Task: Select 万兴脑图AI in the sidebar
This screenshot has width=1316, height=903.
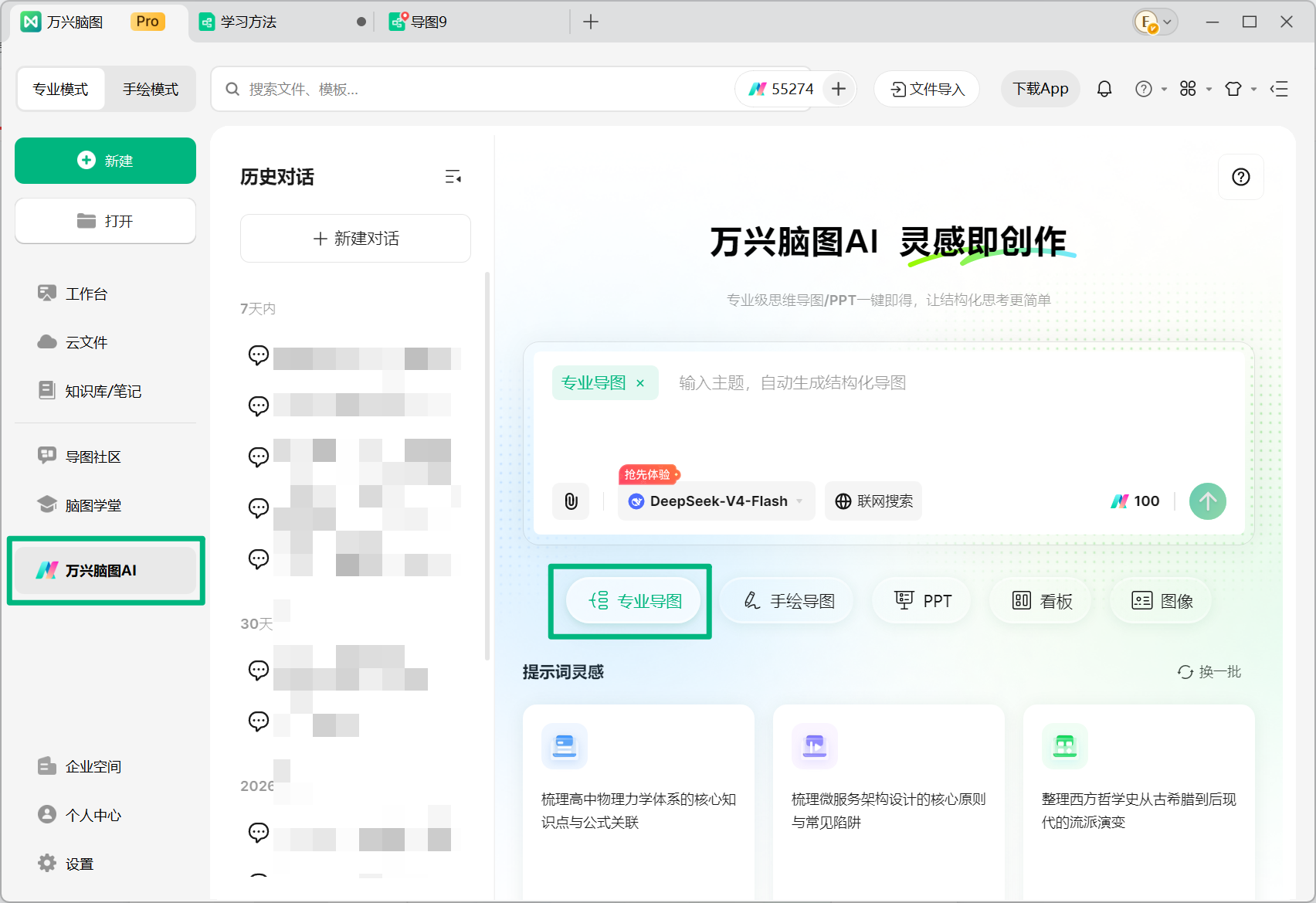Action: tap(106, 571)
